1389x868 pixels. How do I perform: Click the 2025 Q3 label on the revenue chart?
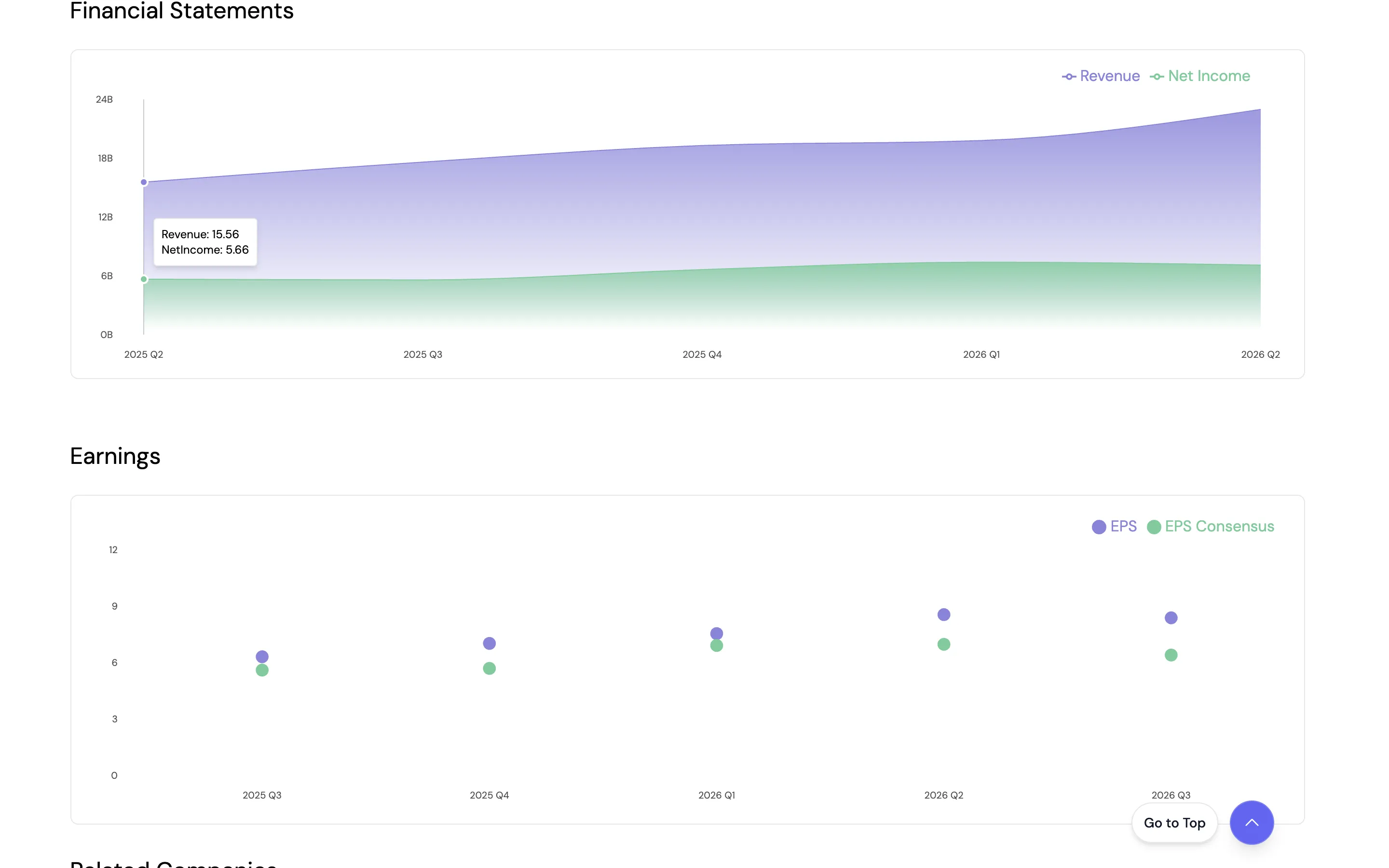pos(422,354)
